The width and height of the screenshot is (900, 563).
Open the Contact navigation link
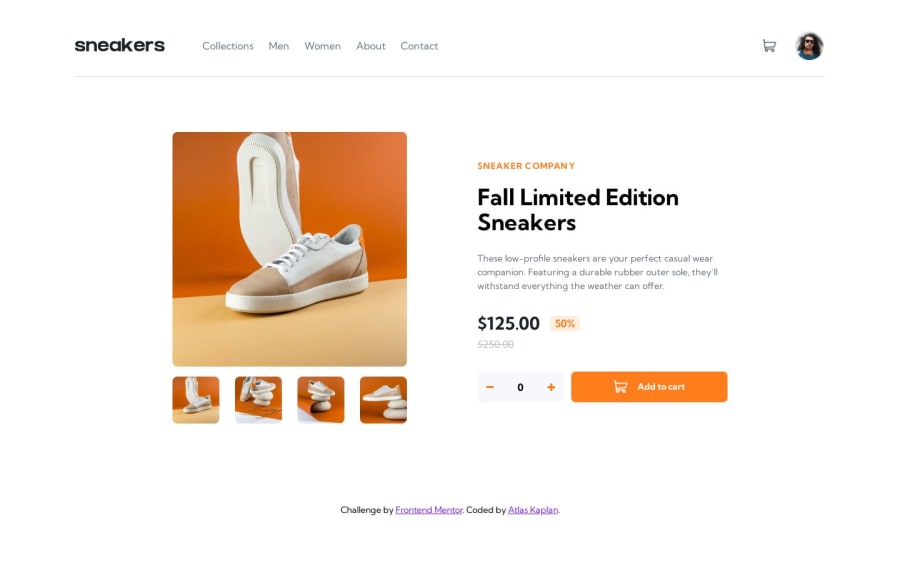coord(419,46)
